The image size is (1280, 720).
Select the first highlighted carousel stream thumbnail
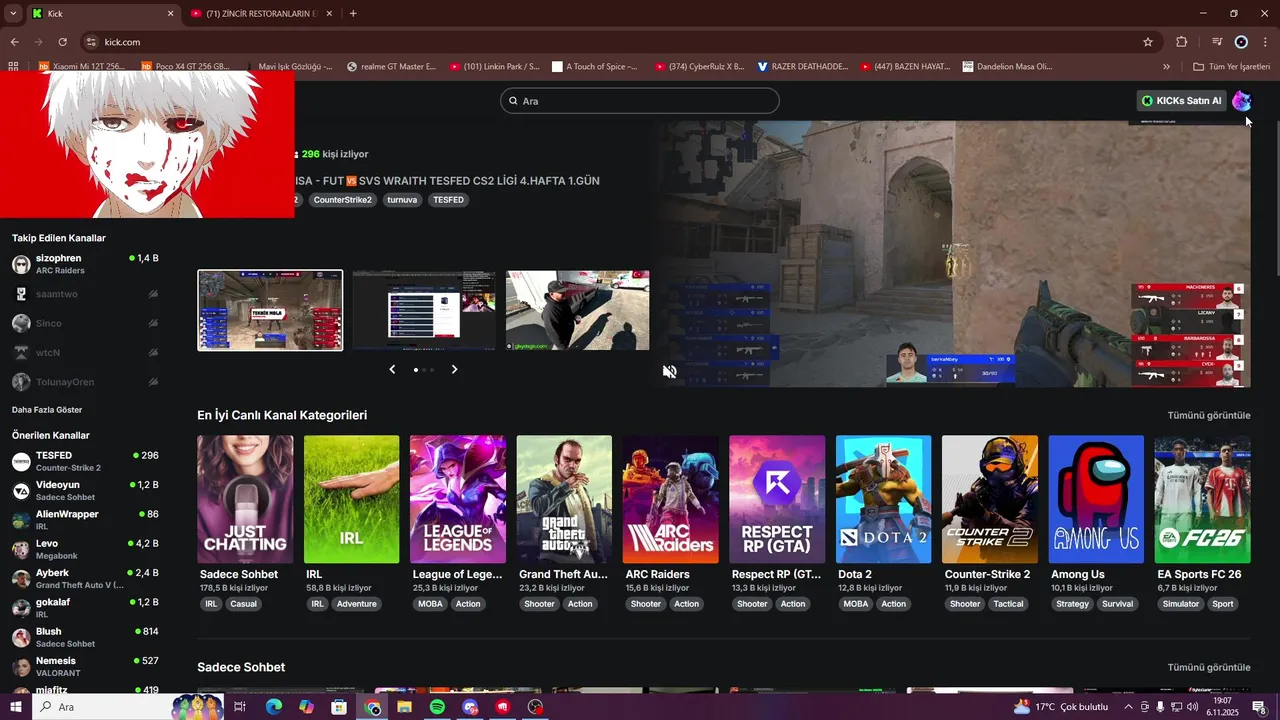[270, 310]
